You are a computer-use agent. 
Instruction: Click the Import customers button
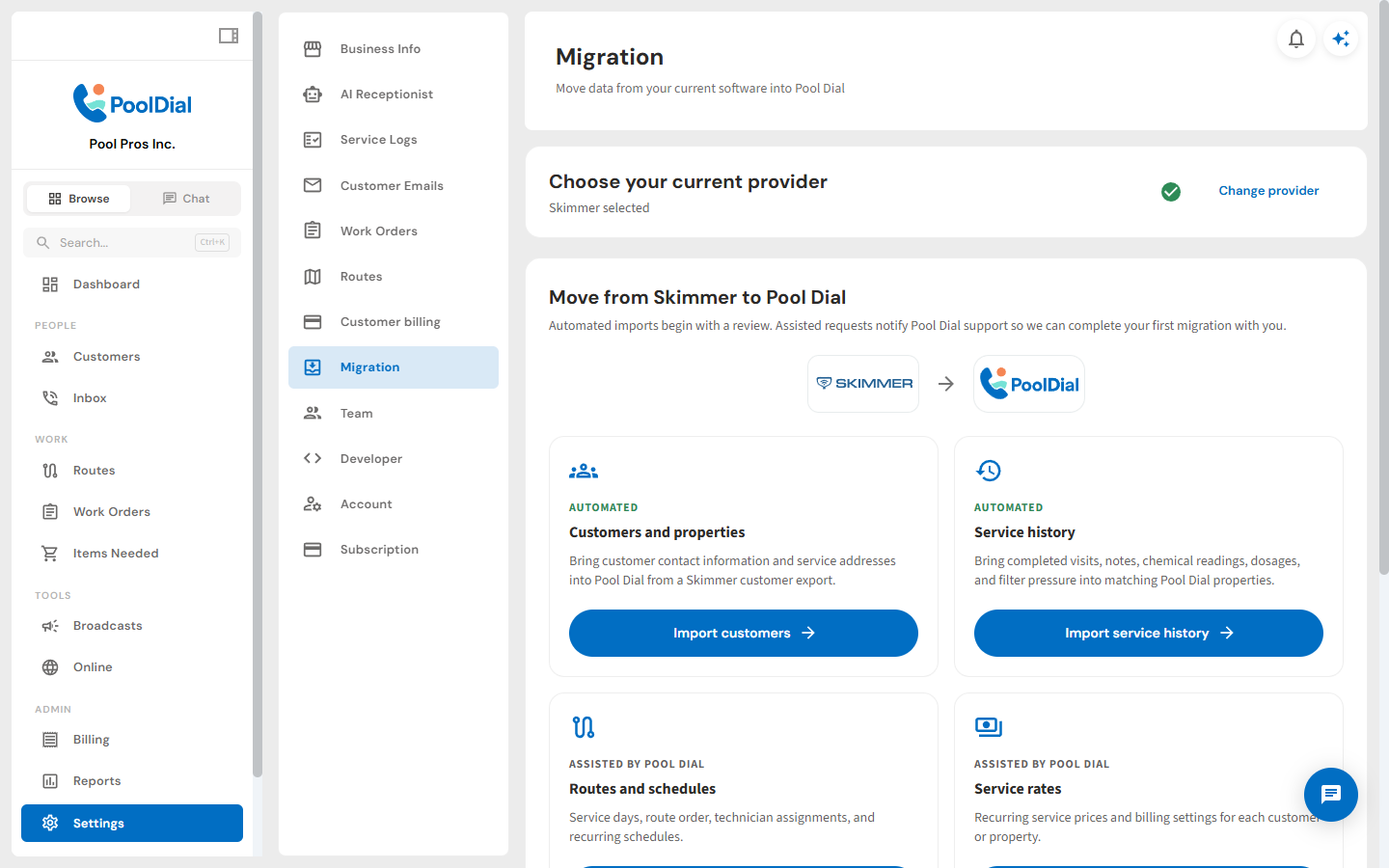[x=744, y=634]
